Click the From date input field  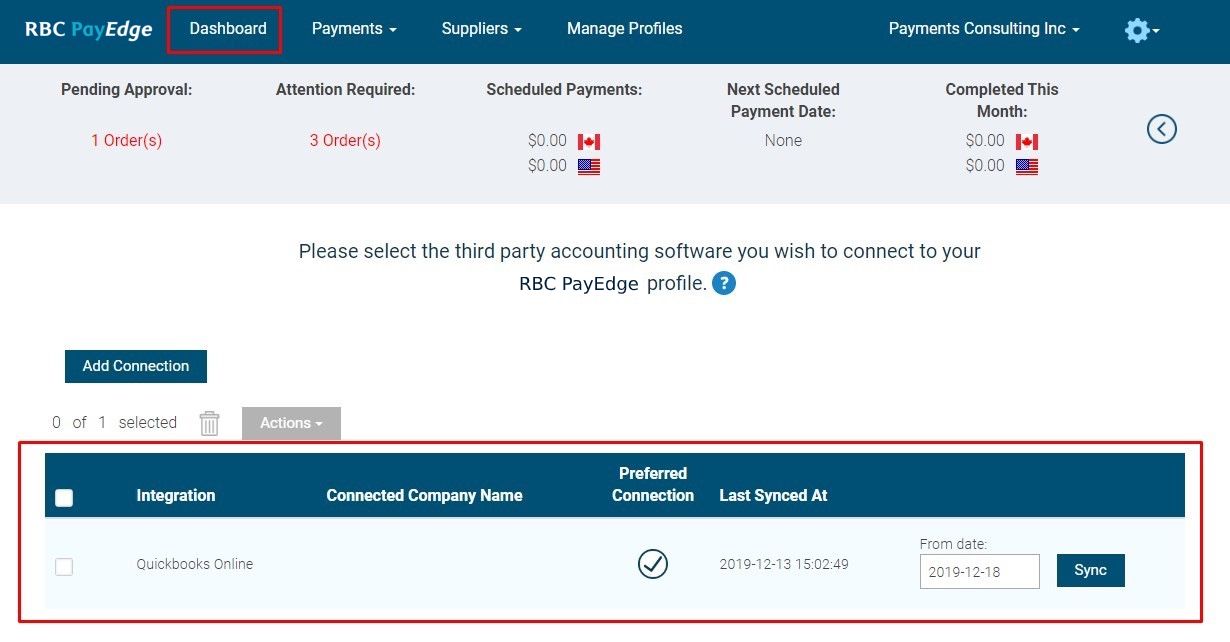coord(980,571)
